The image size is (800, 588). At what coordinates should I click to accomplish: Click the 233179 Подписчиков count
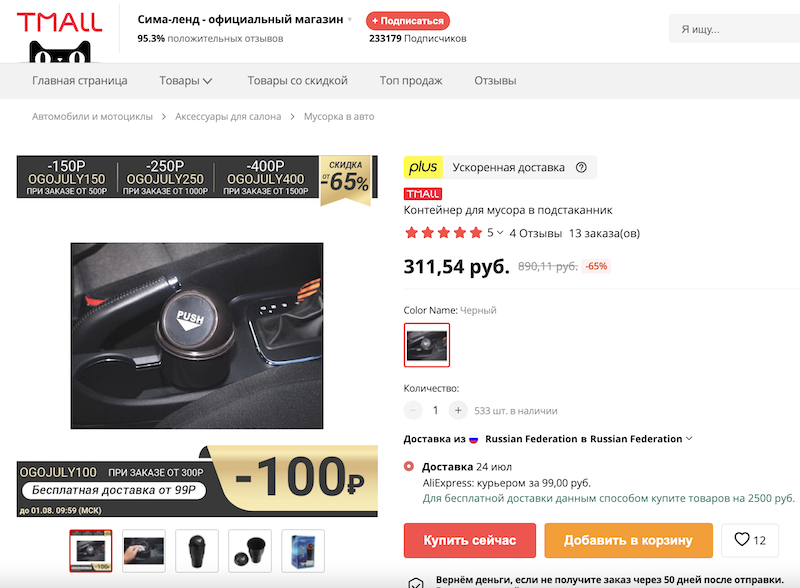pyautogui.click(x=418, y=39)
